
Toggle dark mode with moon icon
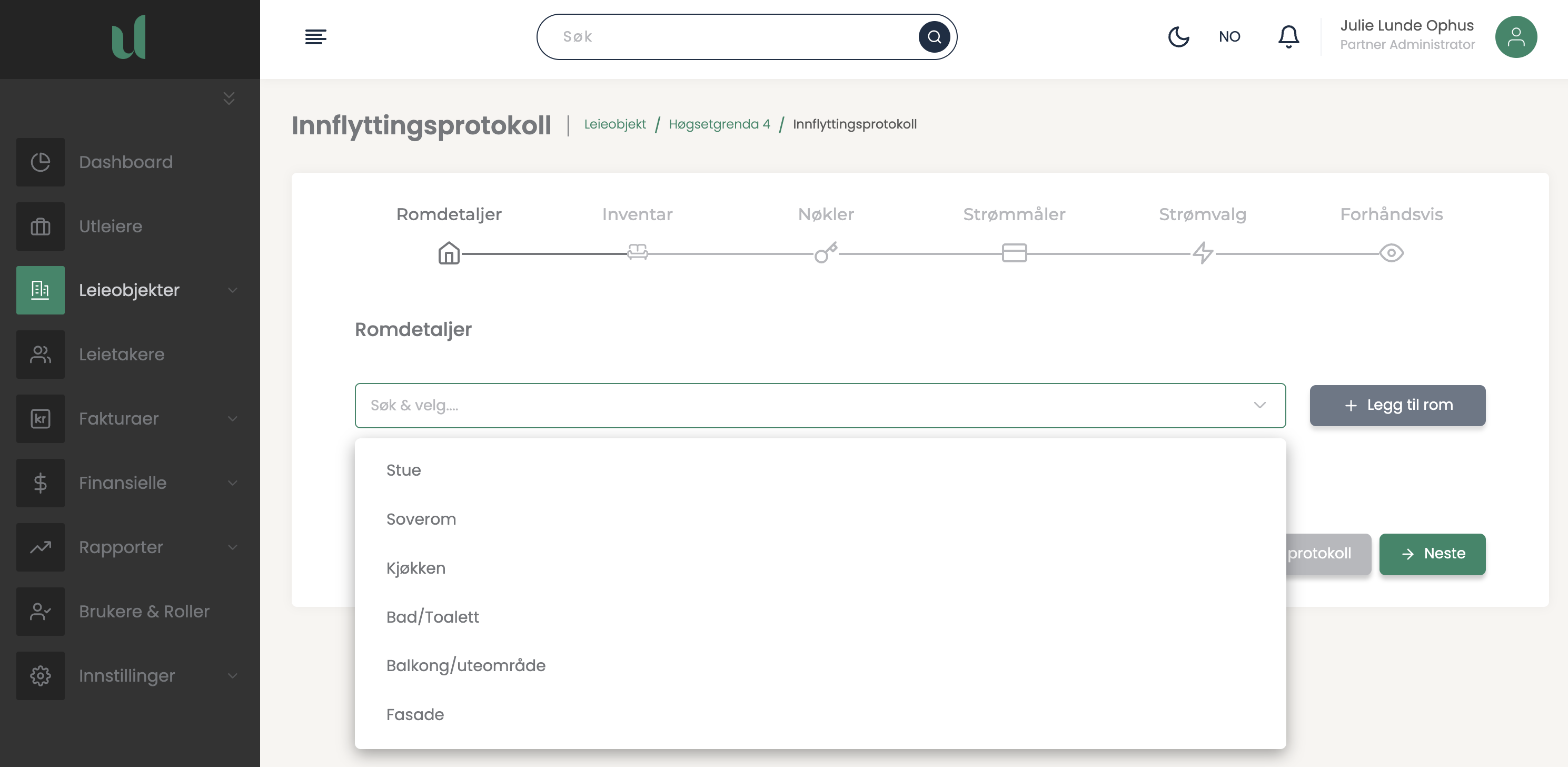click(1178, 36)
